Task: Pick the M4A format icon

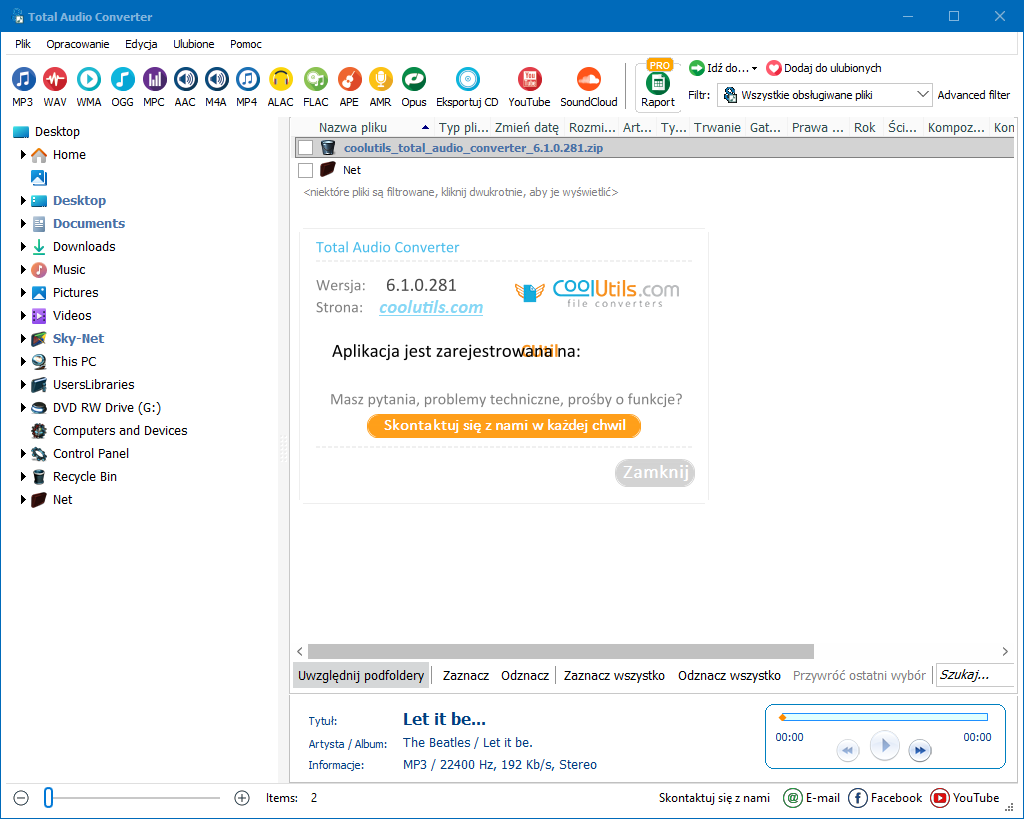Action: pyautogui.click(x=216, y=80)
